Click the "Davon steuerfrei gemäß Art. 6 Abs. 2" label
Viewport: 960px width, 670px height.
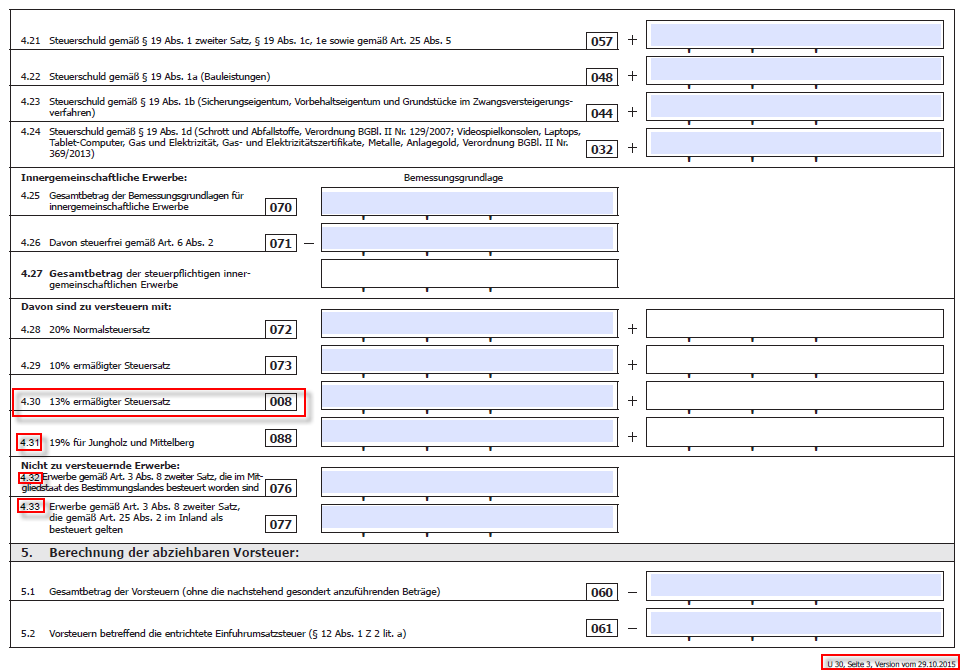coord(132,243)
